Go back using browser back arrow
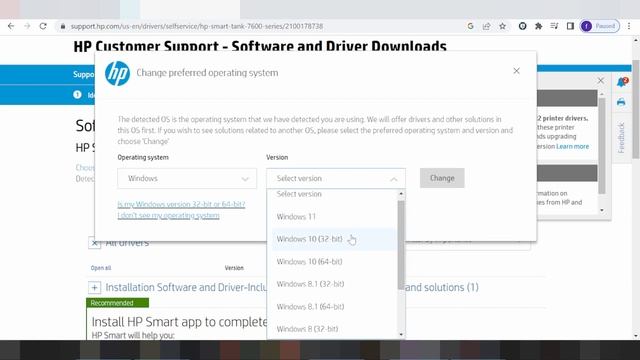The image size is (640, 360). 11,26
